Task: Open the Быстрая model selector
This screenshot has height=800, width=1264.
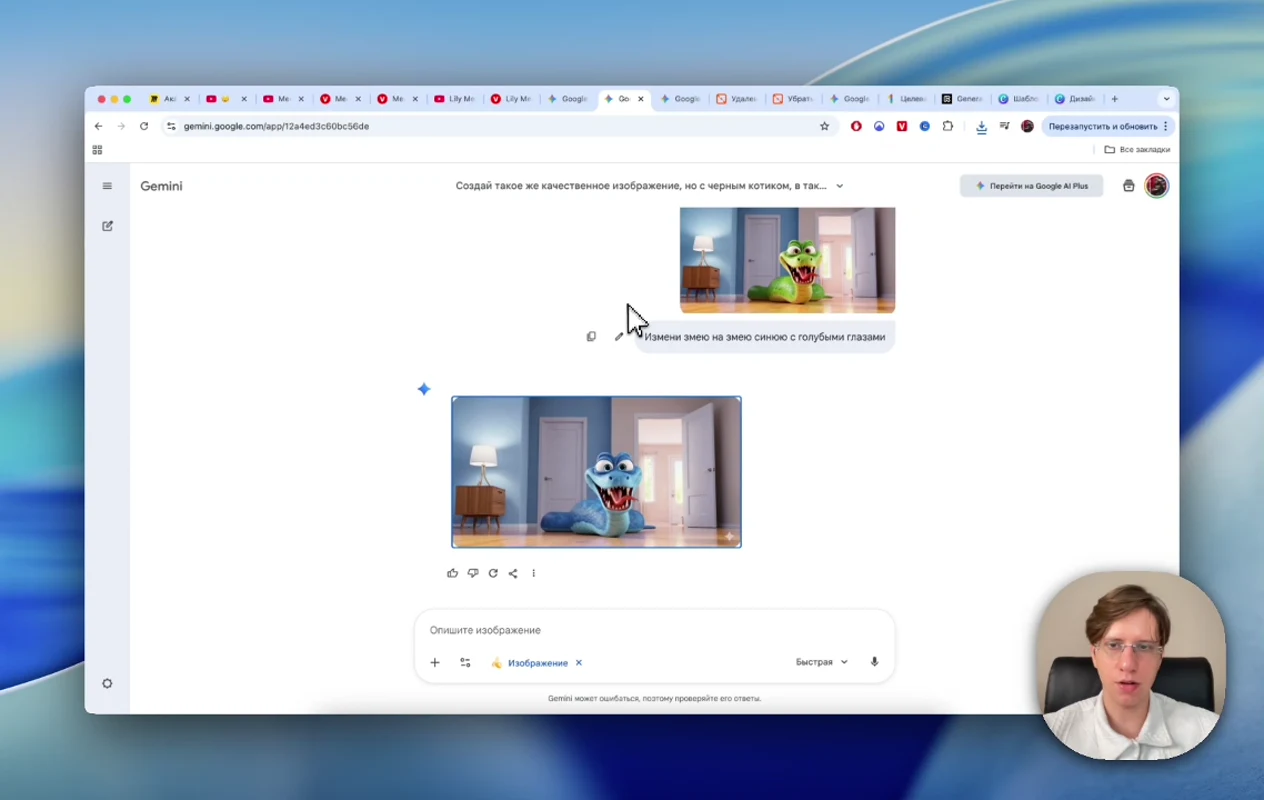Action: pyautogui.click(x=822, y=662)
